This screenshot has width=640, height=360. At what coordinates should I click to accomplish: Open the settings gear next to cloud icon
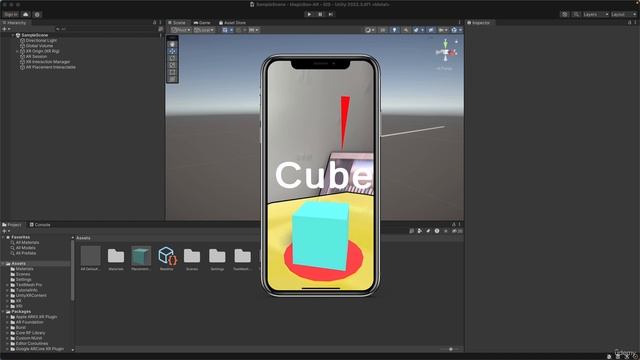[x=37, y=14]
